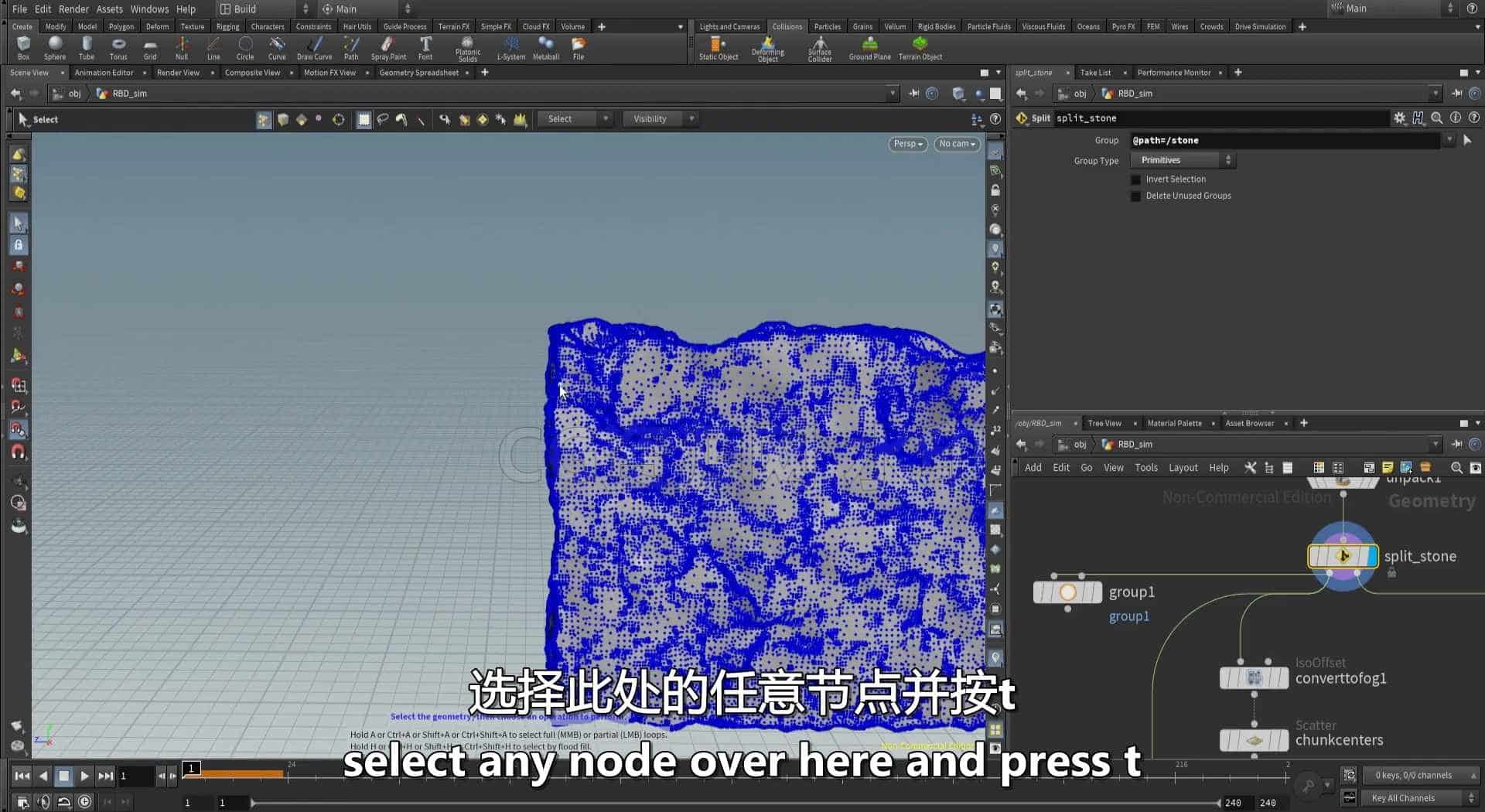This screenshot has width=1485, height=812.
Task: Toggle Delete Unused Groups checkbox
Action: (x=1135, y=196)
